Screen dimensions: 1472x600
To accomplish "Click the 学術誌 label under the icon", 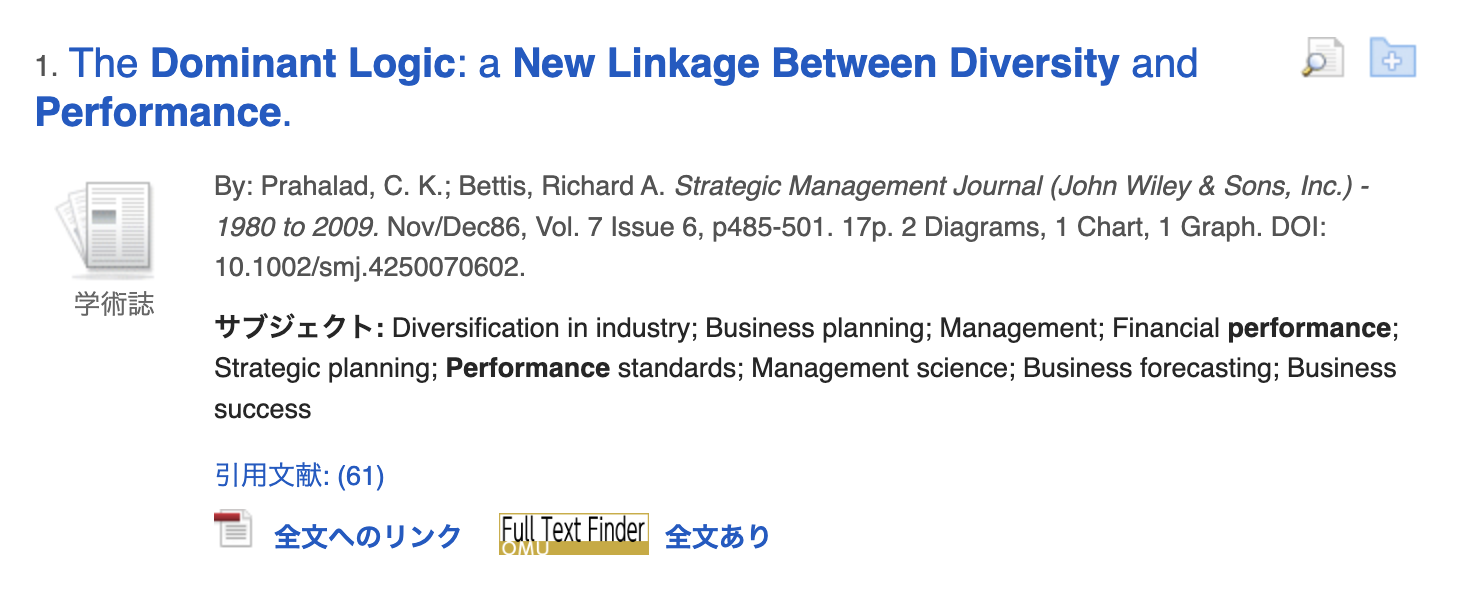I will point(115,304).
